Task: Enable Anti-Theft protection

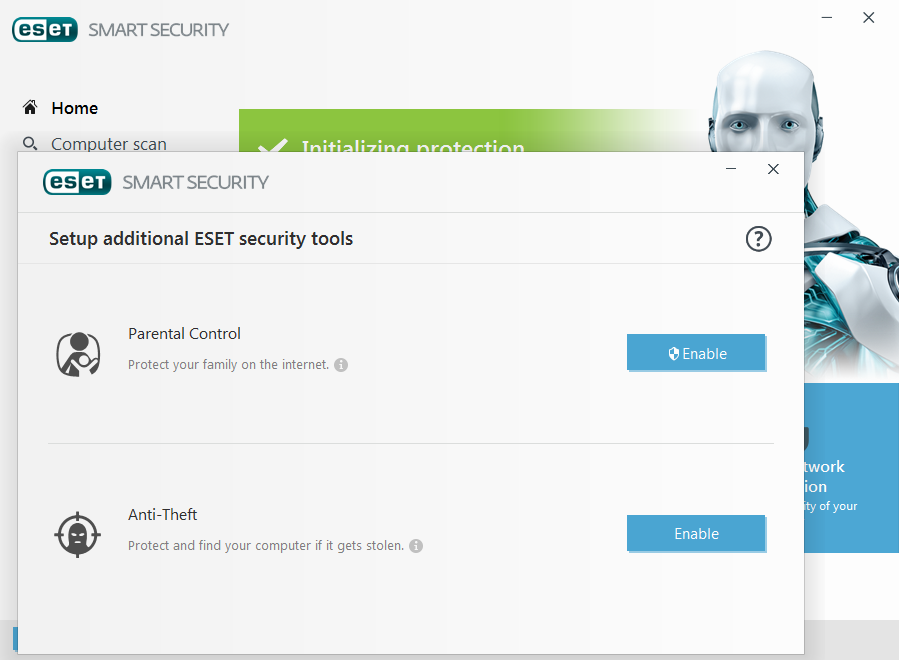Action: click(696, 533)
